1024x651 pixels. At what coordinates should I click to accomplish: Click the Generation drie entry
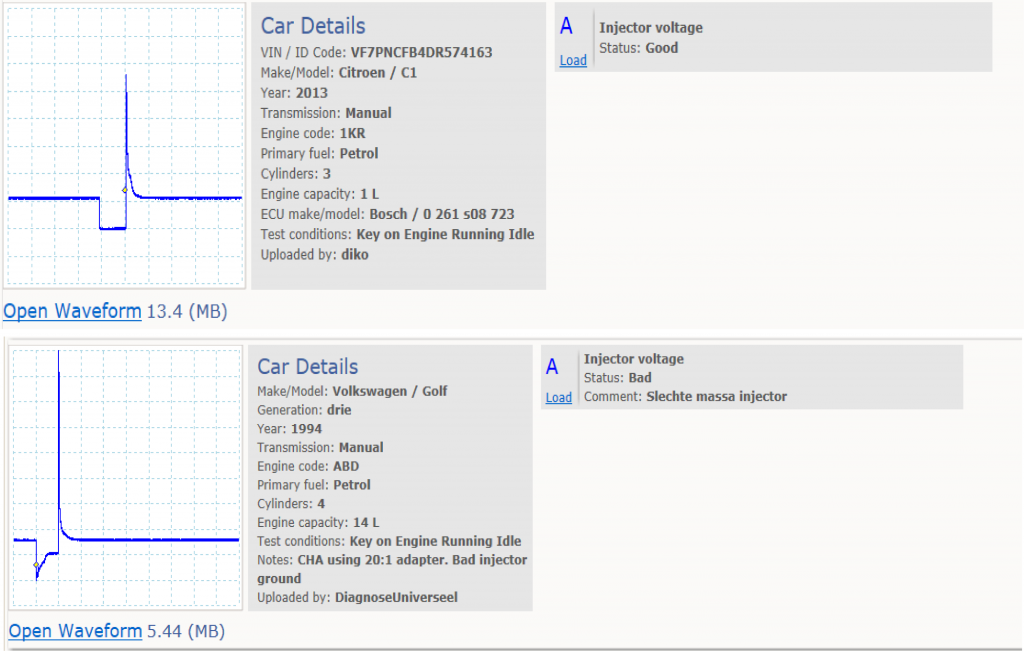pyautogui.click(x=304, y=410)
